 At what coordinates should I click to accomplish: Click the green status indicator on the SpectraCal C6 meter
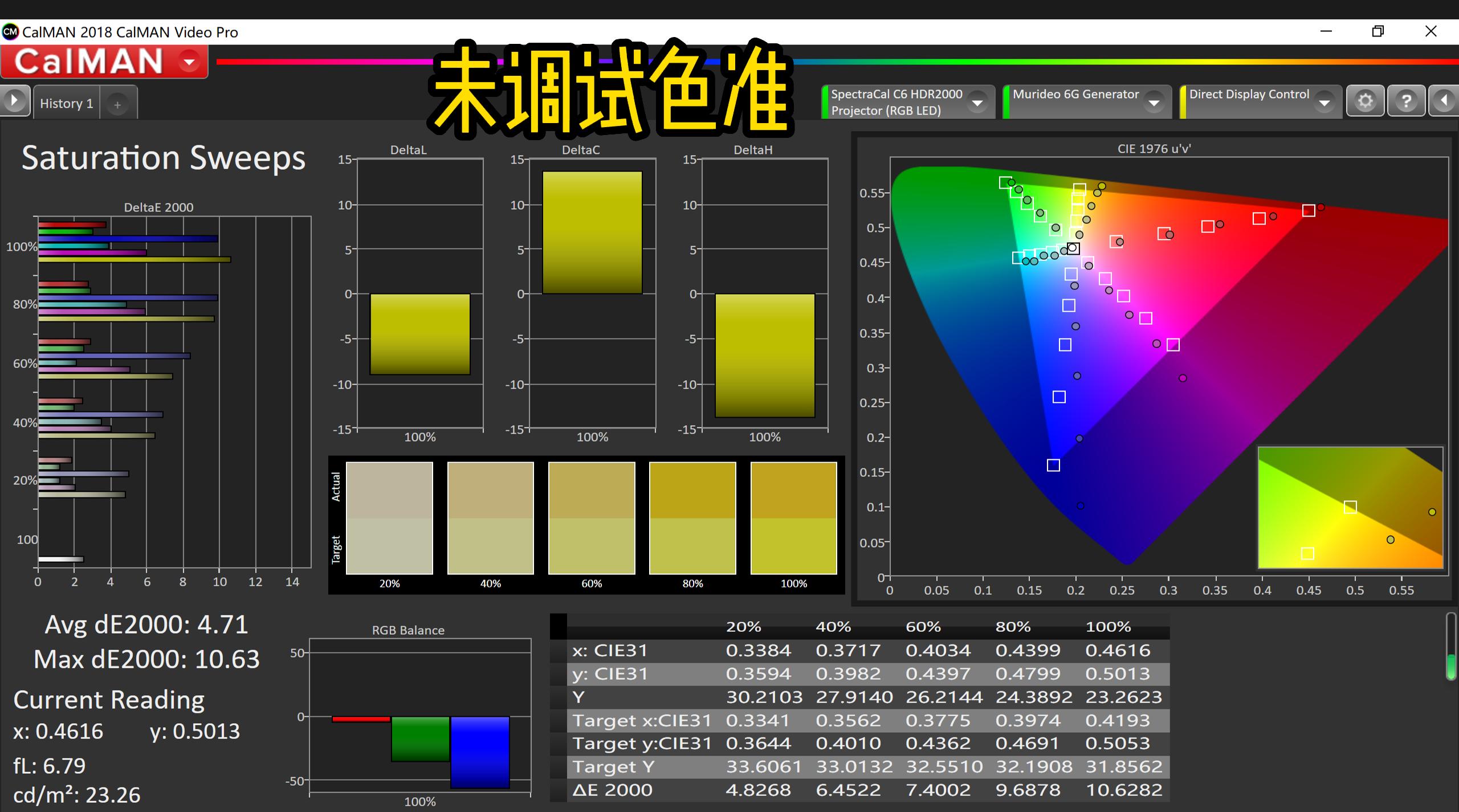pos(825,103)
